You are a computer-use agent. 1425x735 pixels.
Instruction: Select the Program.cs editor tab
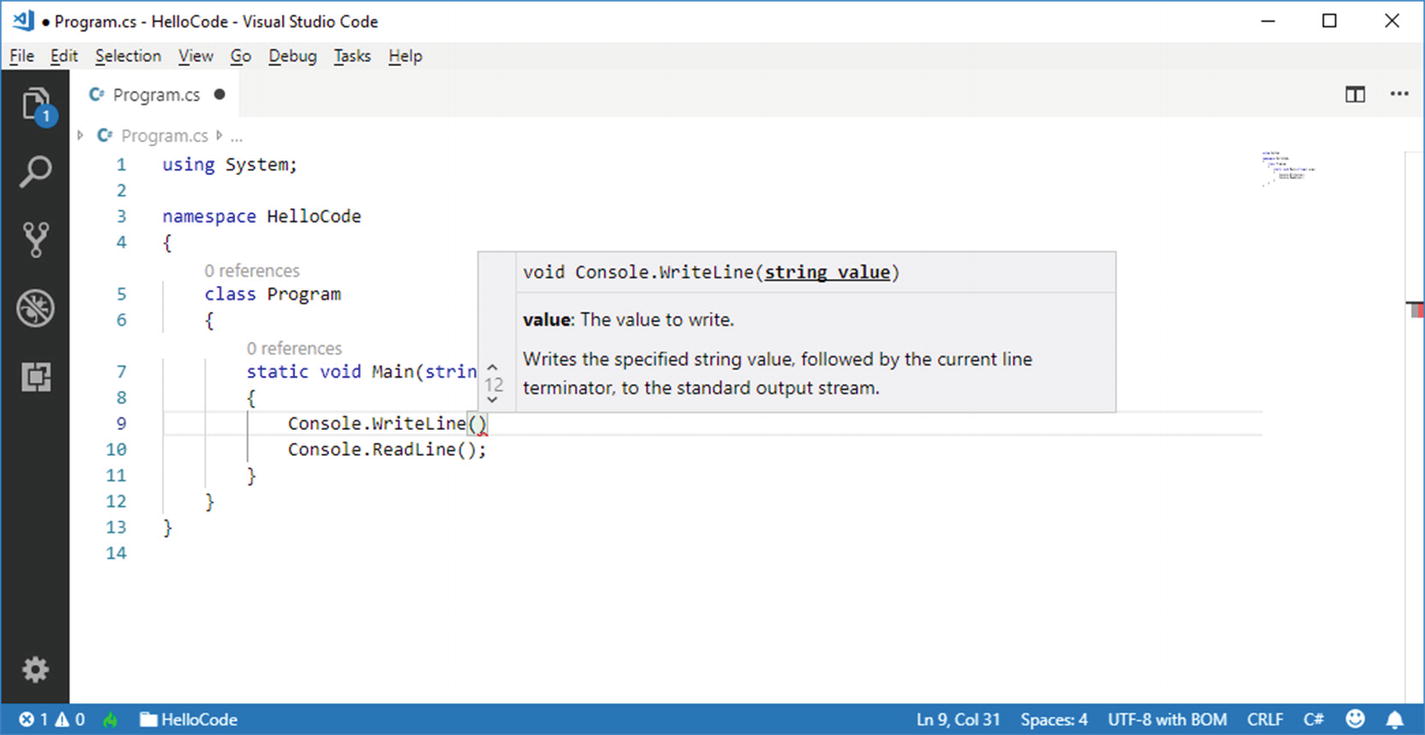tap(156, 95)
